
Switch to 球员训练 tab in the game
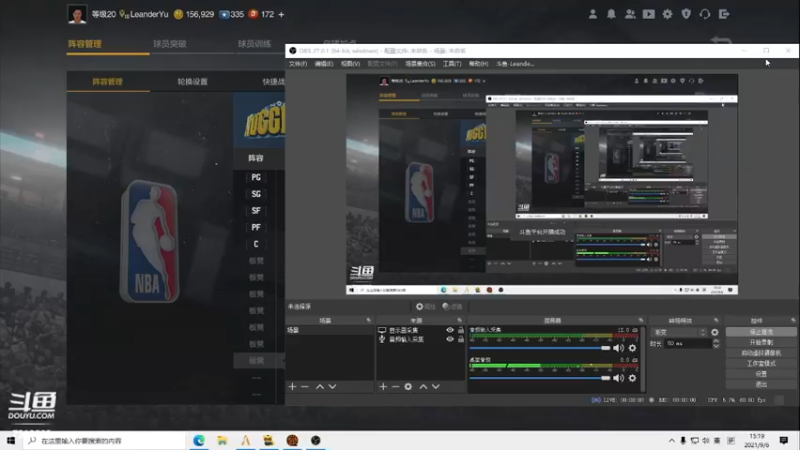tap(255, 44)
